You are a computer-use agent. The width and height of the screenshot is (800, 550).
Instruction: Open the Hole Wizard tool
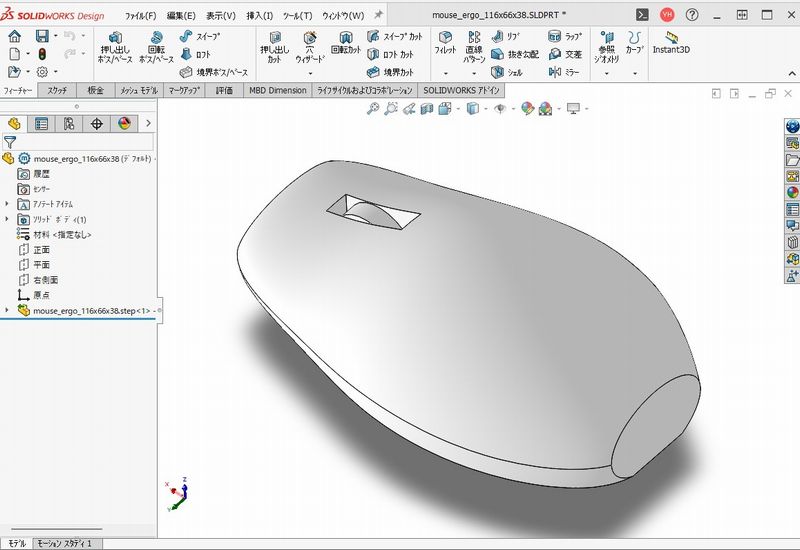[x=310, y=47]
